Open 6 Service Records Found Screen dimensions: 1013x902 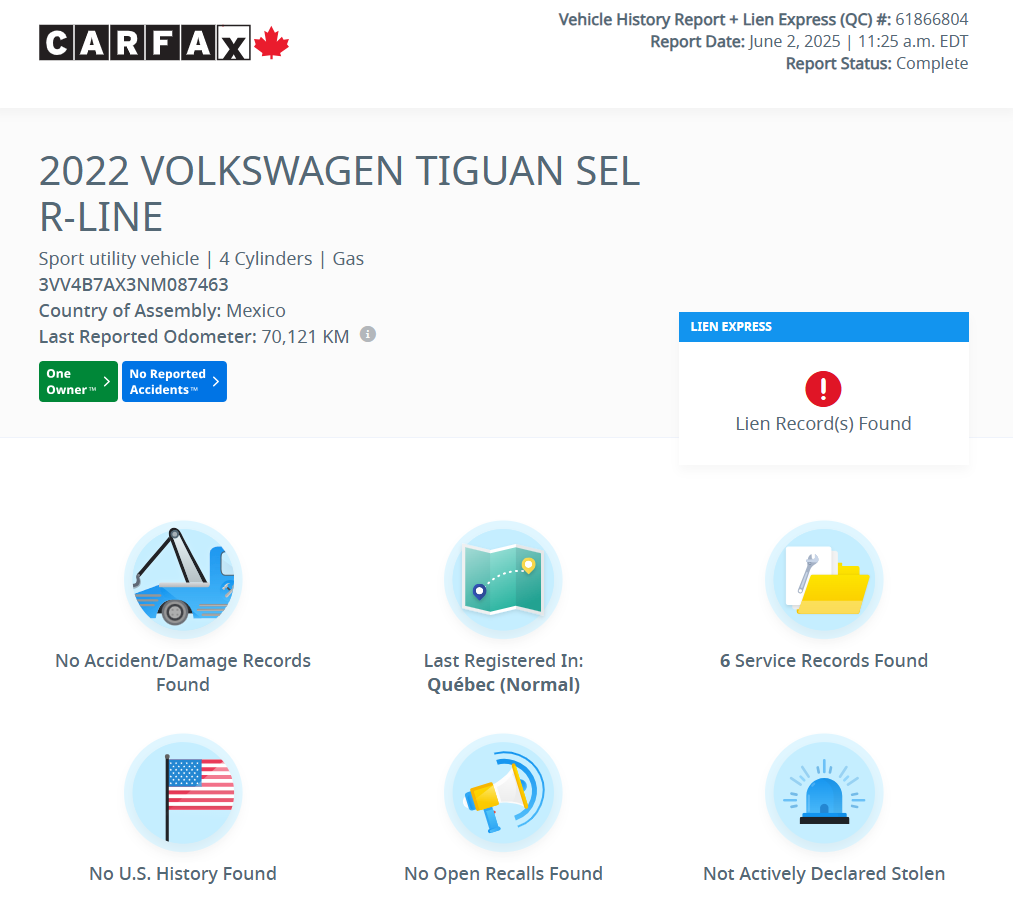coord(824,660)
